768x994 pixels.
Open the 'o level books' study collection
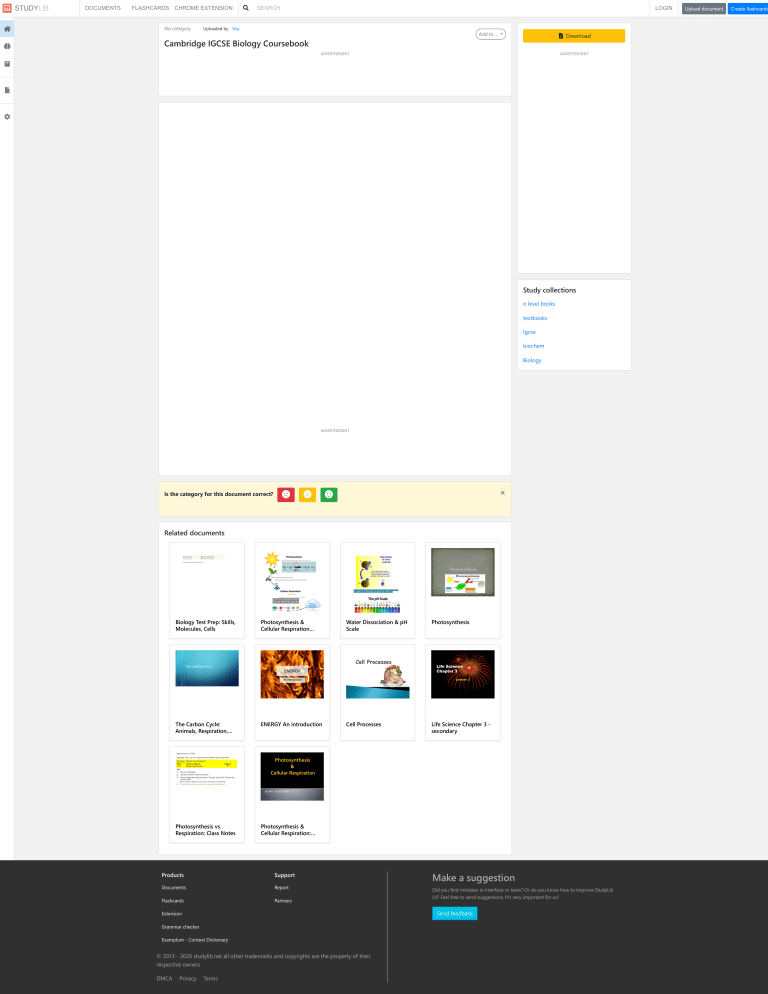(x=539, y=304)
